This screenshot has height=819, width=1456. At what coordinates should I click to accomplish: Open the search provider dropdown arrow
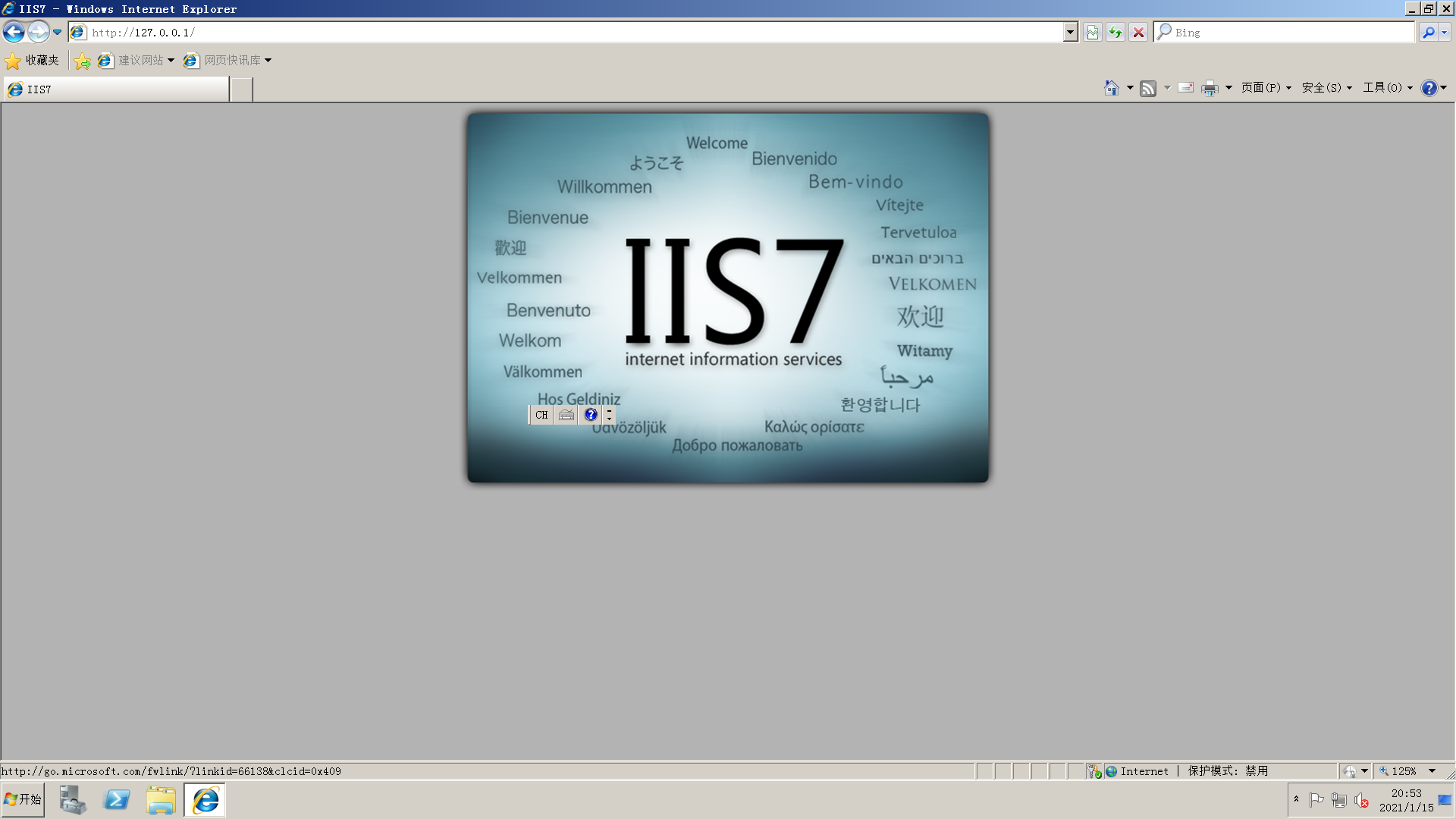point(1445,32)
